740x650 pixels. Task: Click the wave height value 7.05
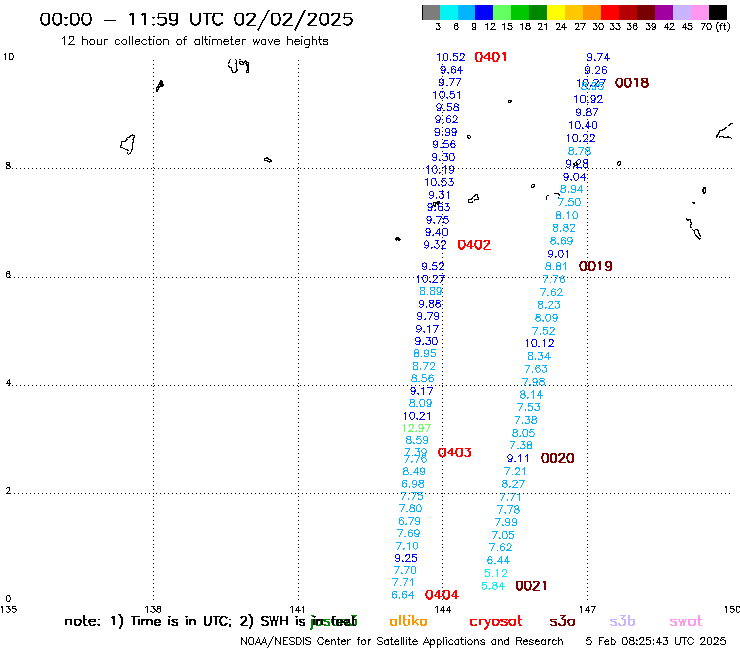[x=503, y=535]
